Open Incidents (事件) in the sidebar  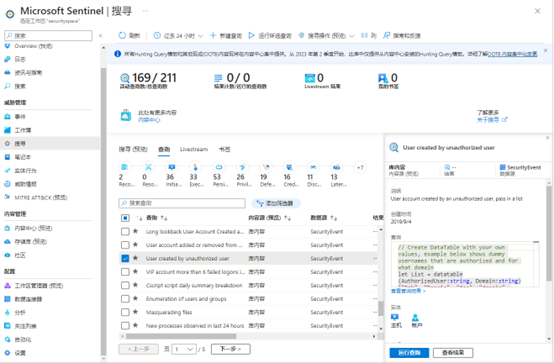click(15, 116)
